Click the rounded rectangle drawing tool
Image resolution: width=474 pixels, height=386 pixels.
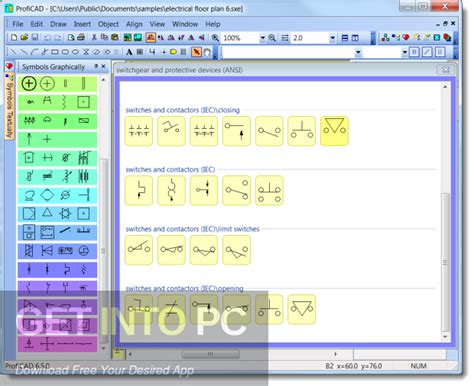pyautogui.click(x=65, y=52)
